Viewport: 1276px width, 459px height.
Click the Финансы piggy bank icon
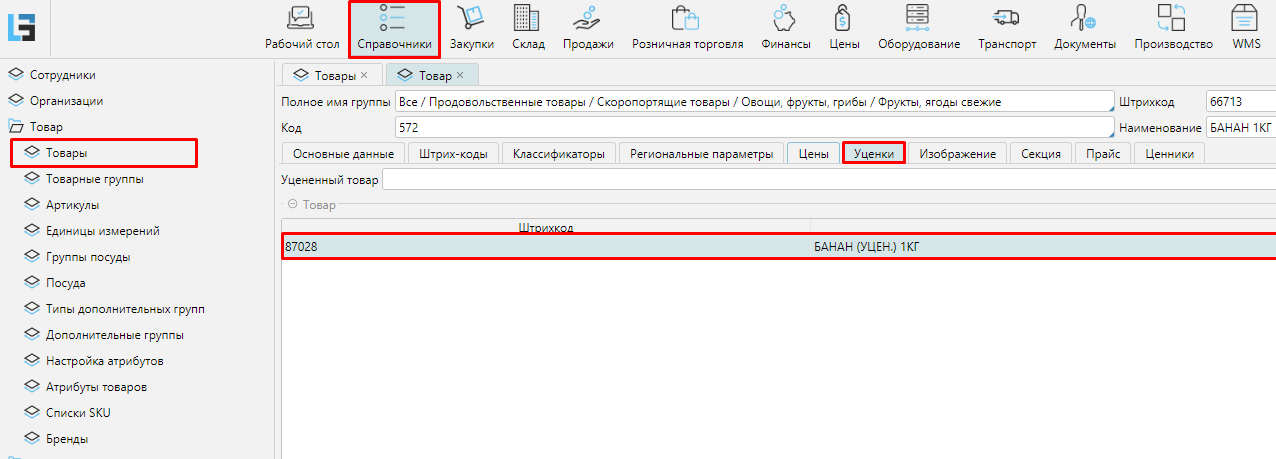tap(785, 18)
